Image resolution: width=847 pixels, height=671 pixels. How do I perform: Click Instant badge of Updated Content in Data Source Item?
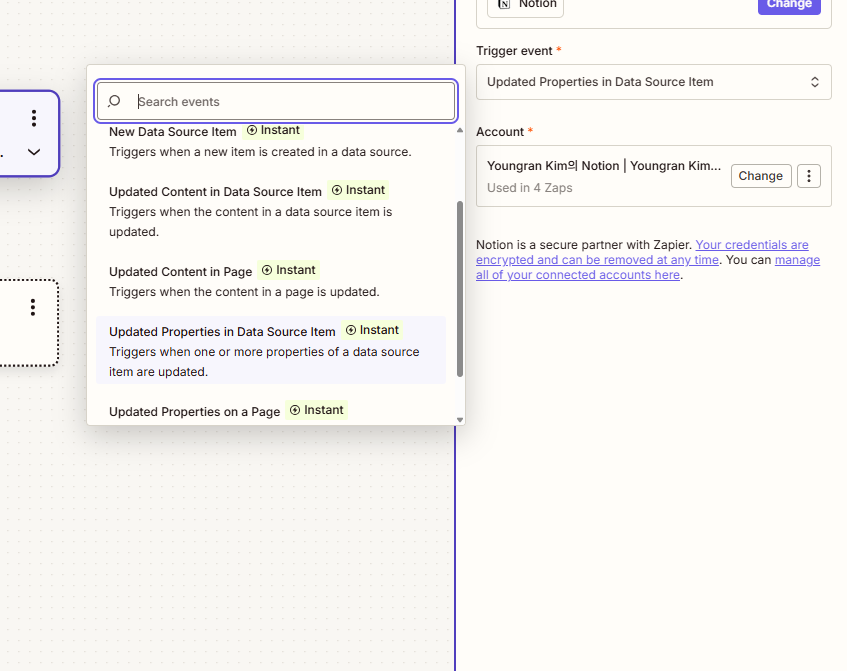click(358, 190)
